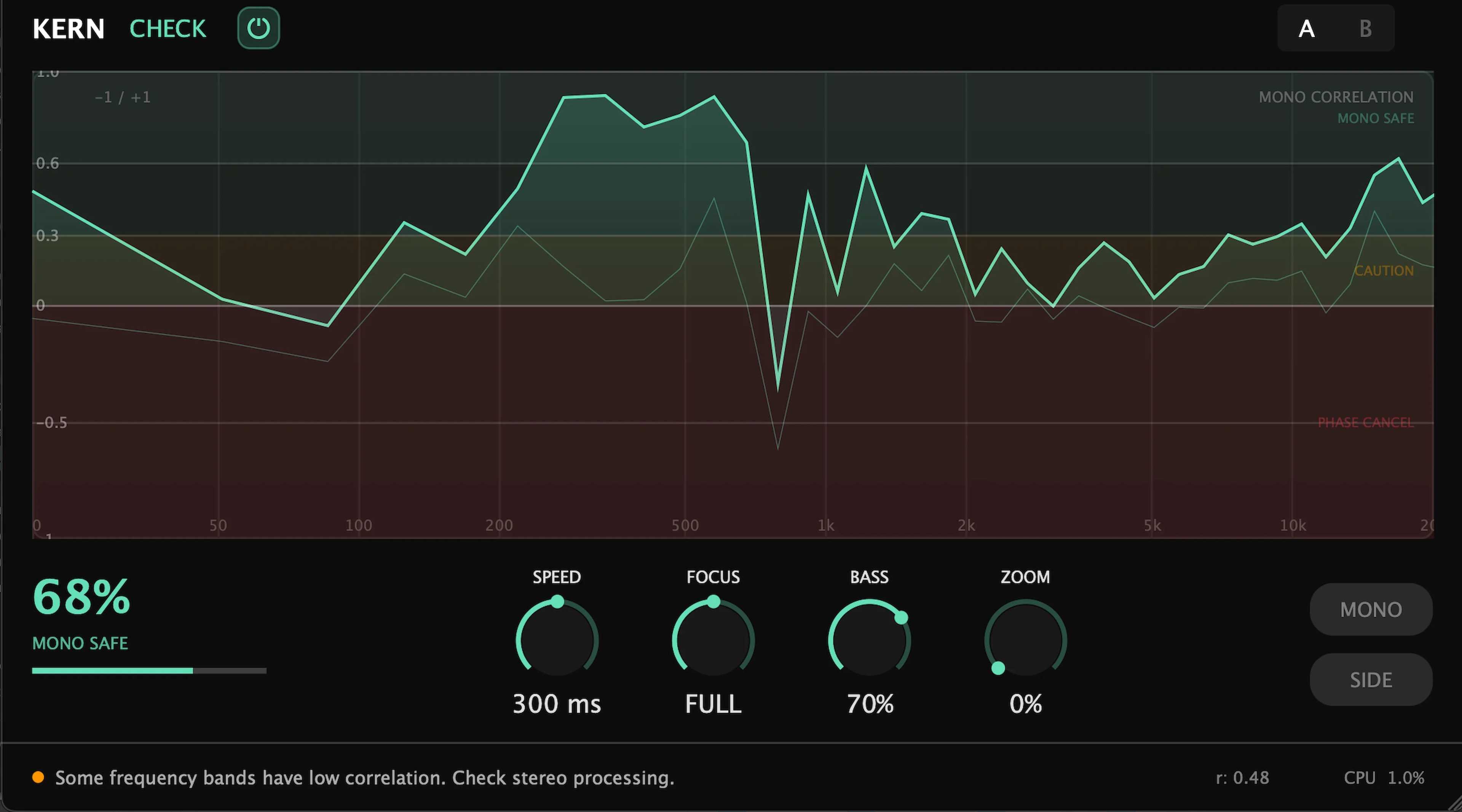1462x812 pixels.
Task: Click the r: 0.48 correlation readout
Action: pyautogui.click(x=1242, y=777)
